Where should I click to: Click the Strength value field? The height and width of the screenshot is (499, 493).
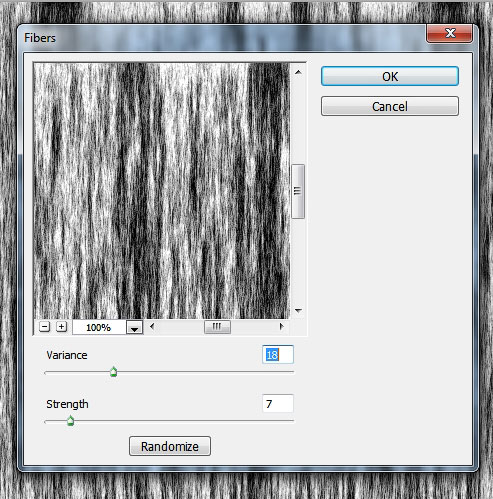tap(278, 404)
